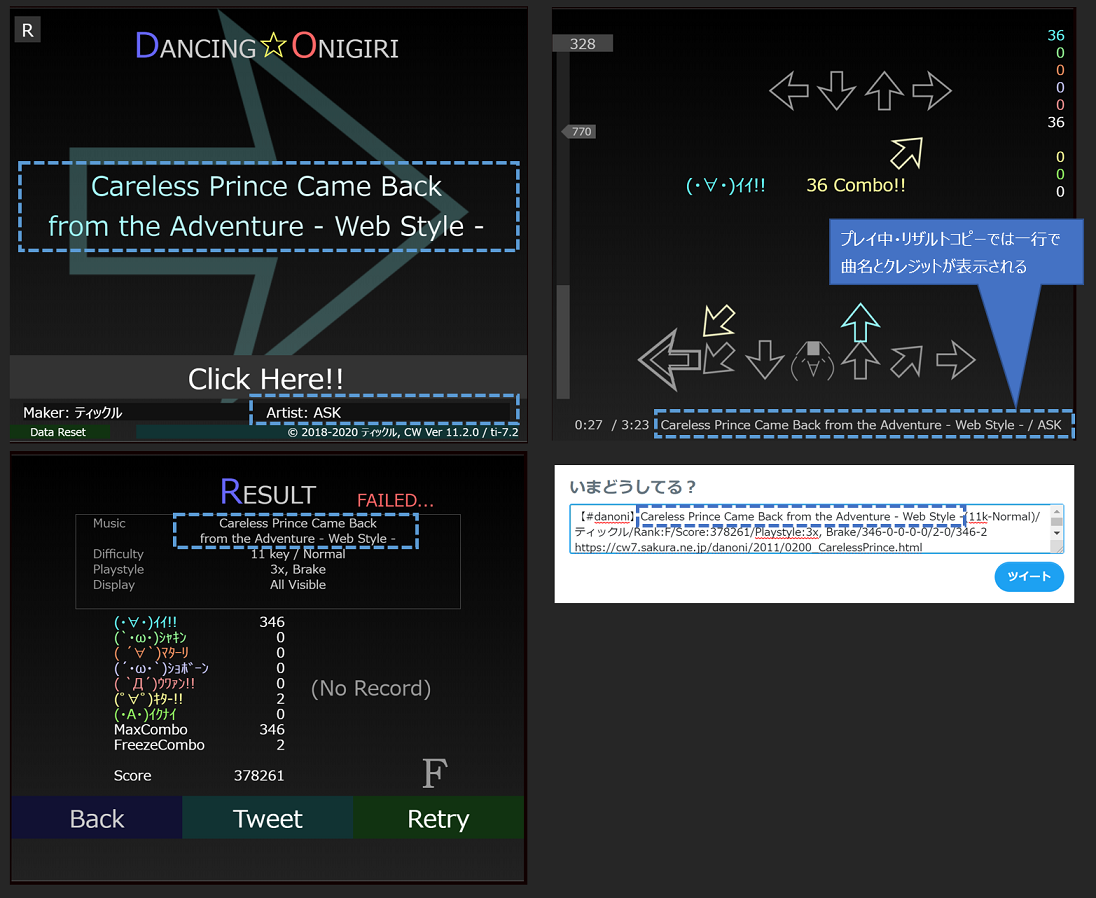This screenshot has width=1096, height=898.
Task: Click the '328' life value label
Action: (x=582, y=43)
